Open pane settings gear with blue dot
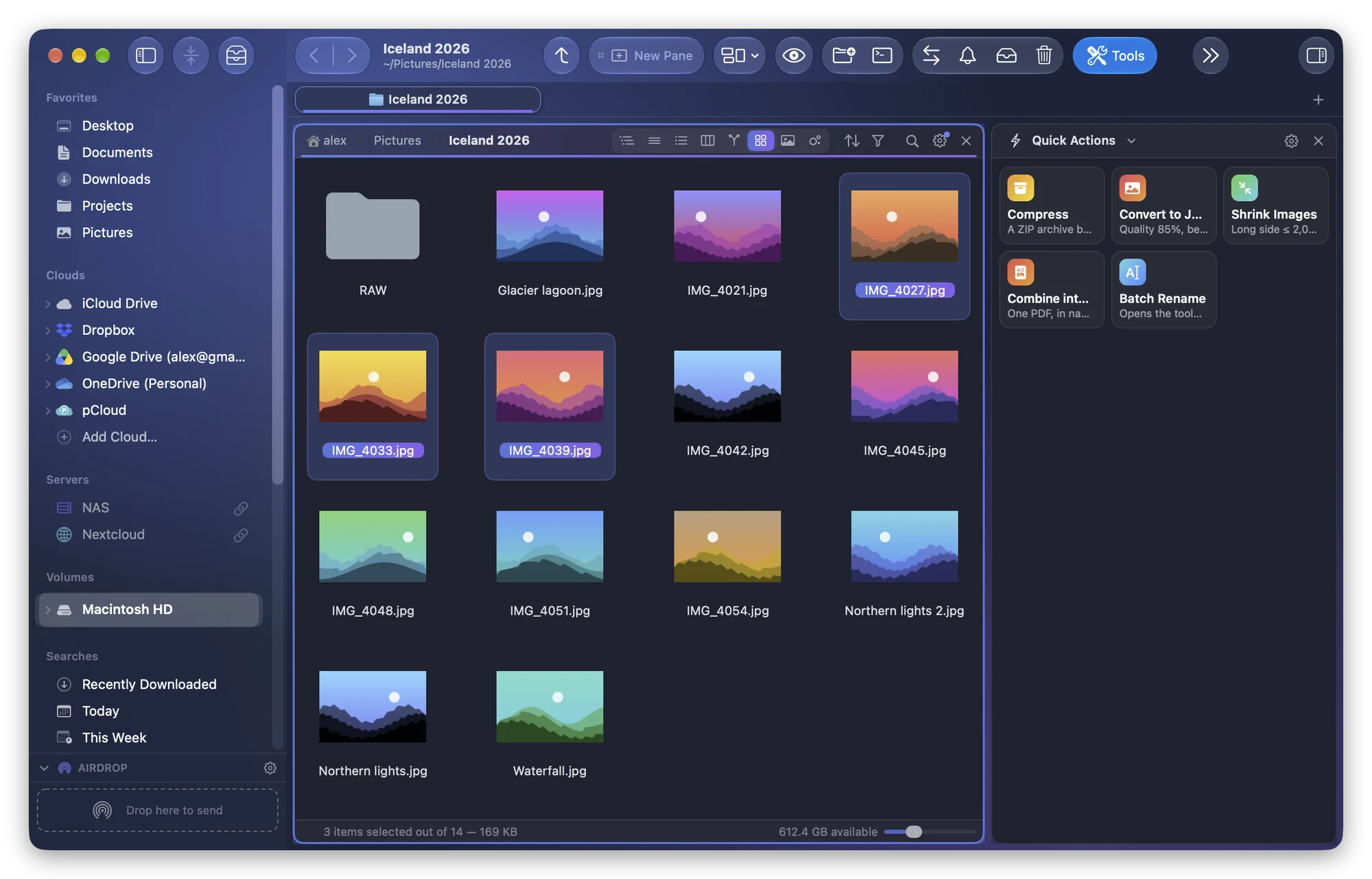 (940, 141)
